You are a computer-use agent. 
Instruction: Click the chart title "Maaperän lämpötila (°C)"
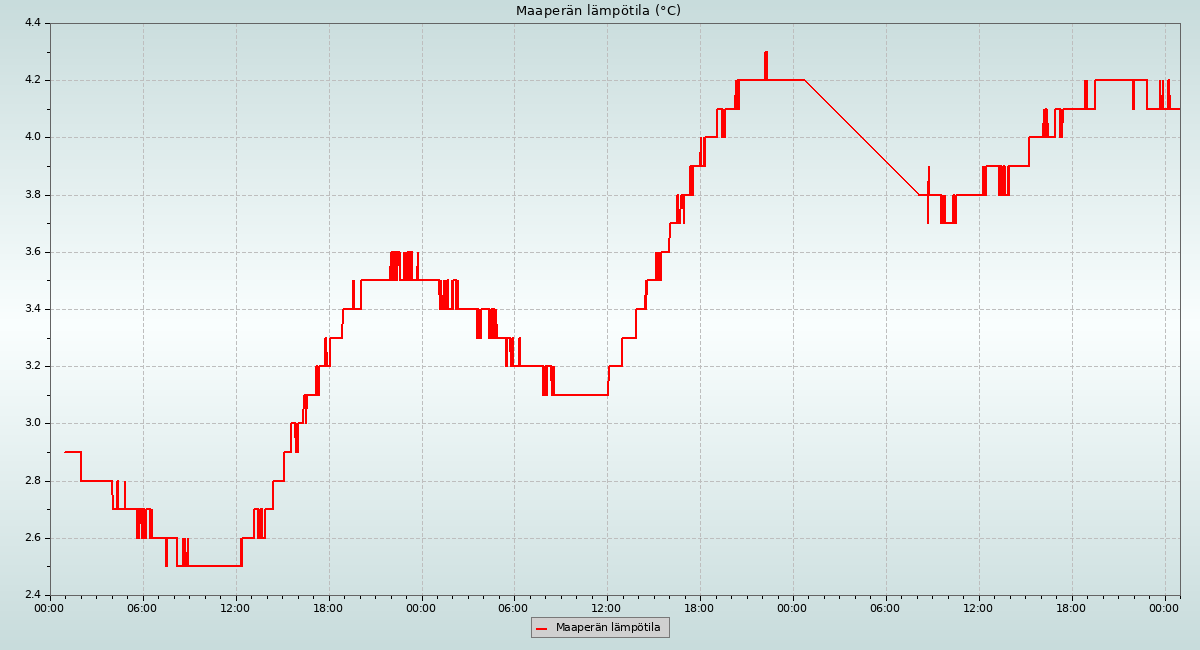(598, 11)
